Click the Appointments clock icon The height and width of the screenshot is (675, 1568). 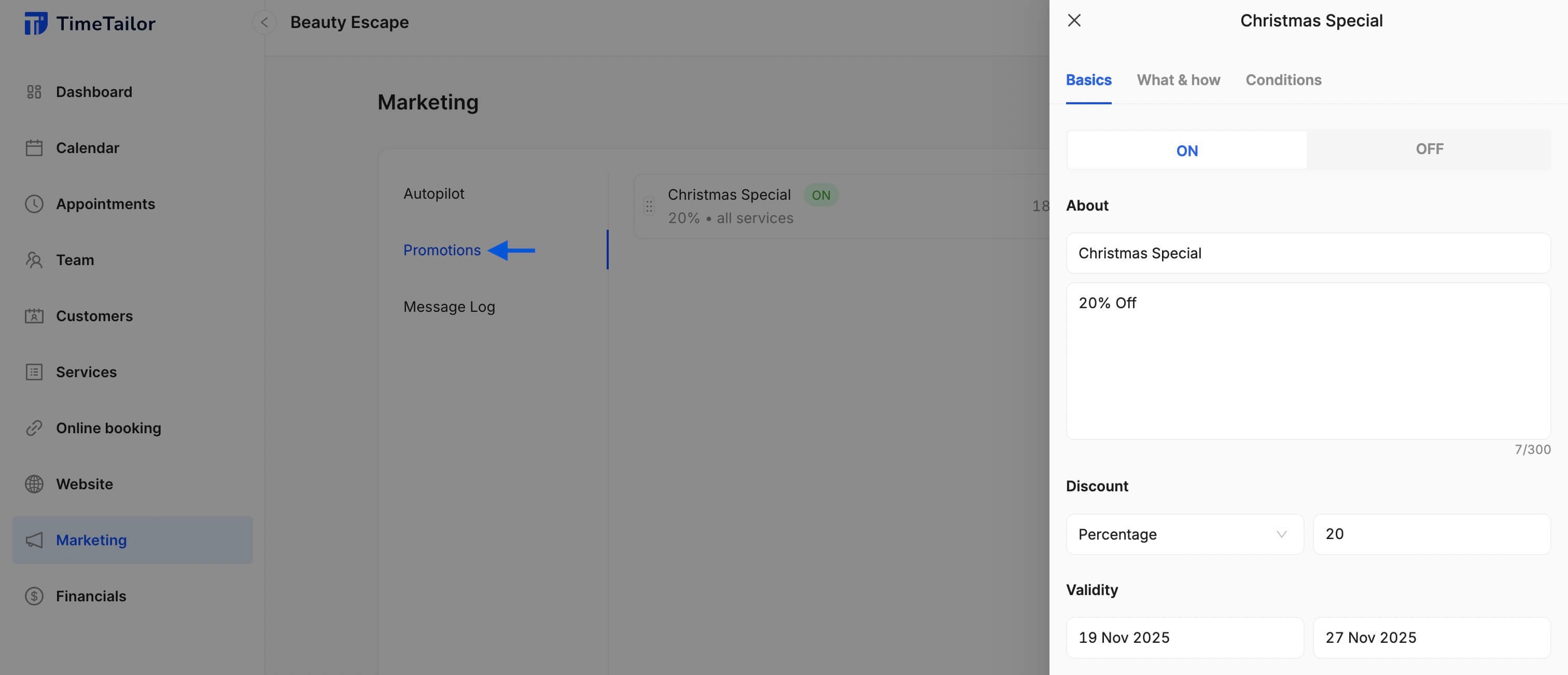[x=34, y=204]
